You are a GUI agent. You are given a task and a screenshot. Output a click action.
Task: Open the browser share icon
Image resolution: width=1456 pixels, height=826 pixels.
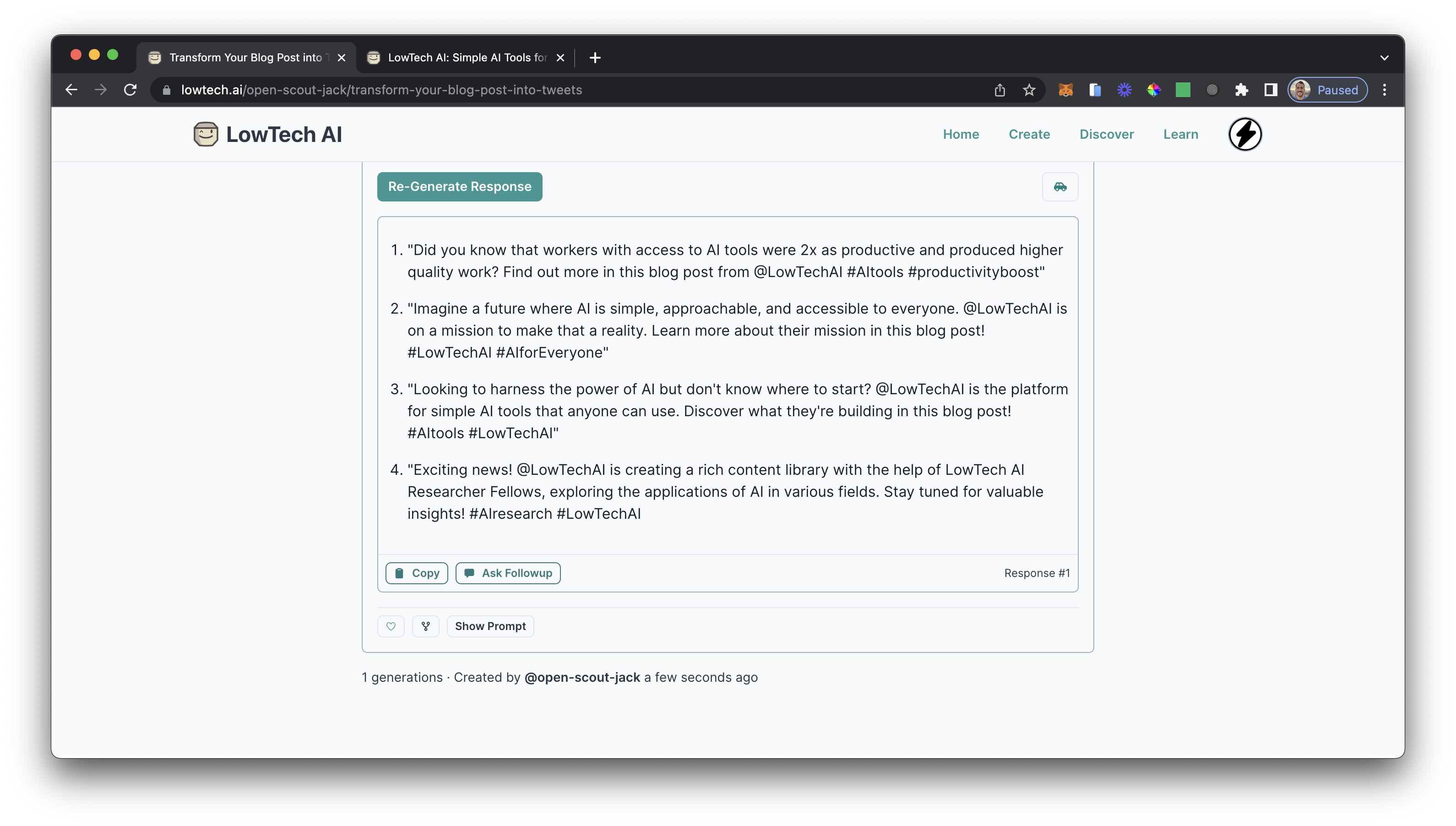coord(1000,90)
